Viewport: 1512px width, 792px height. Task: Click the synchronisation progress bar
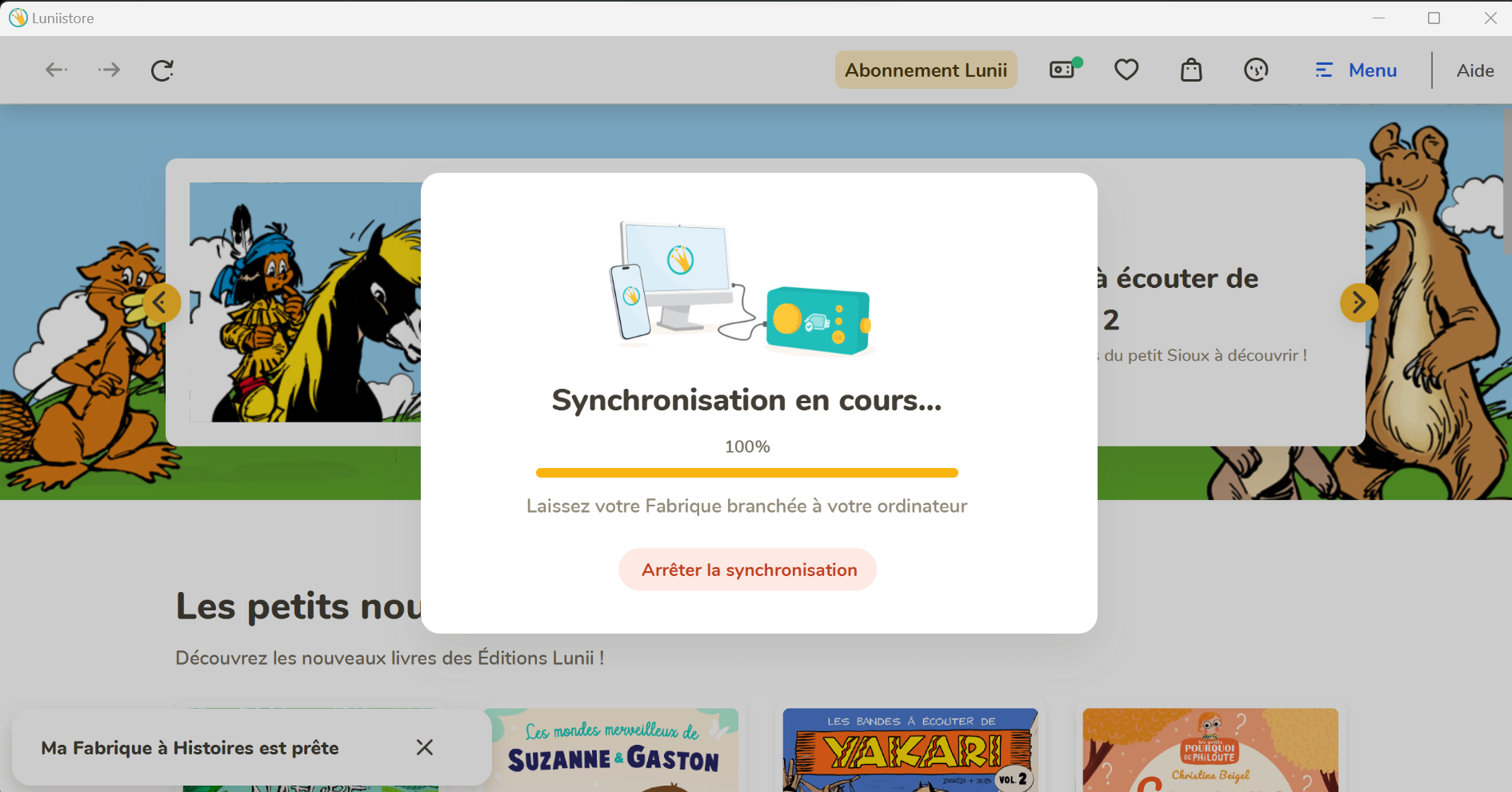pos(747,473)
